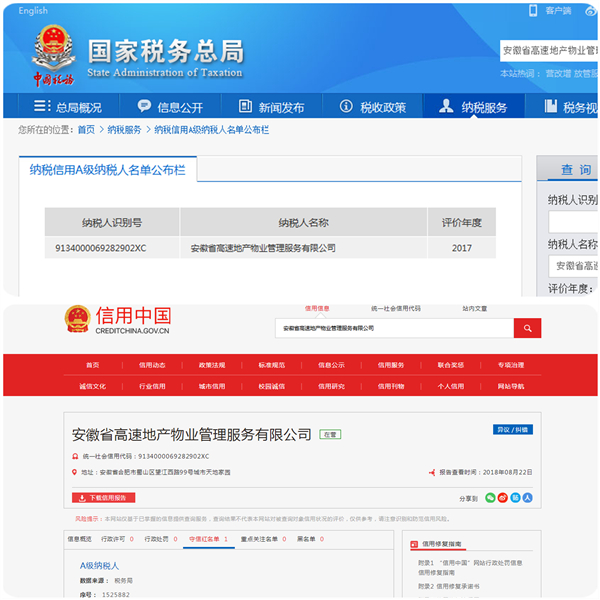Click the 2017 evaluation year cell
This screenshot has height=600, width=600.
[462, 248]
